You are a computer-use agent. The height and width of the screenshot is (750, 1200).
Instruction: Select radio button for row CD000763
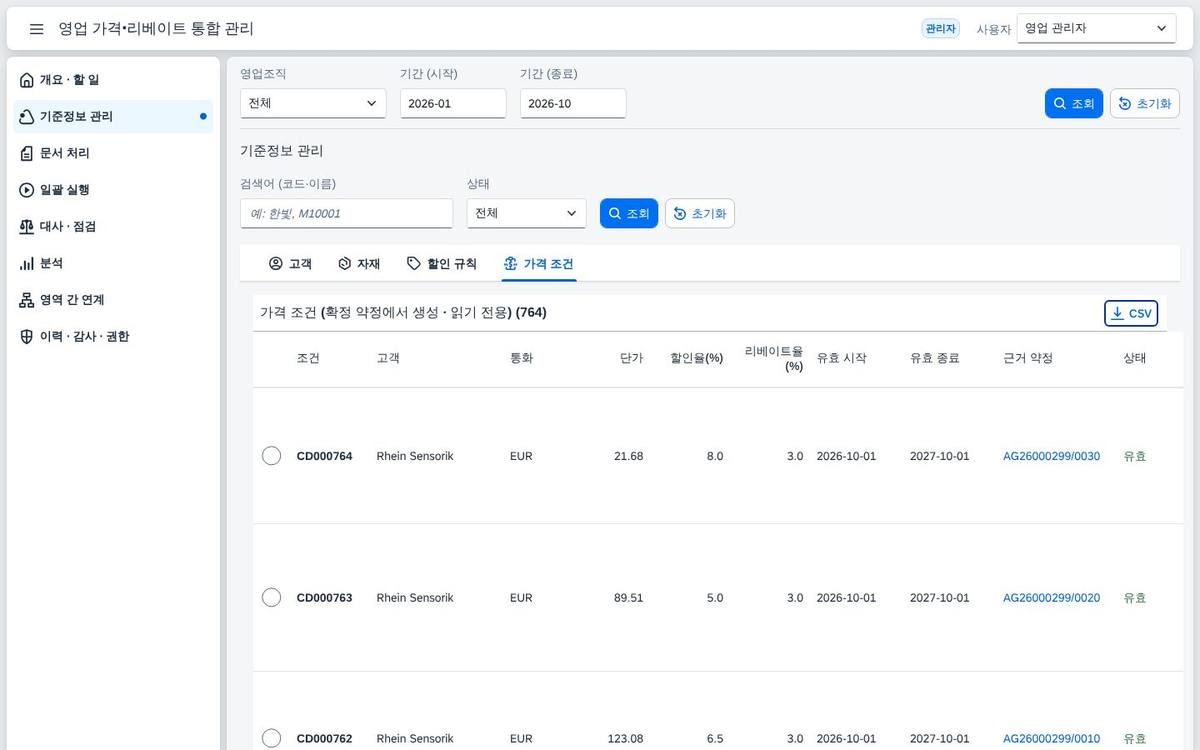tap(271, 598)
